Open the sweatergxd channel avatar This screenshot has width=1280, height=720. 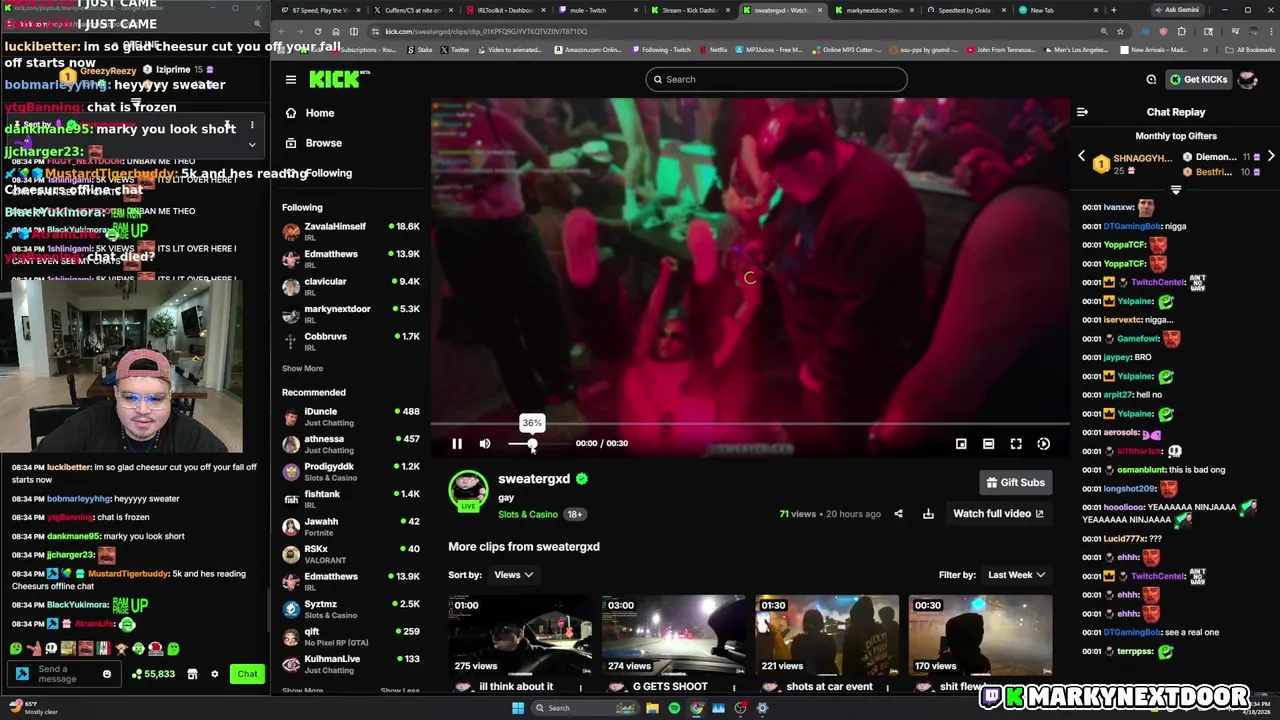[x=468, y=489]
